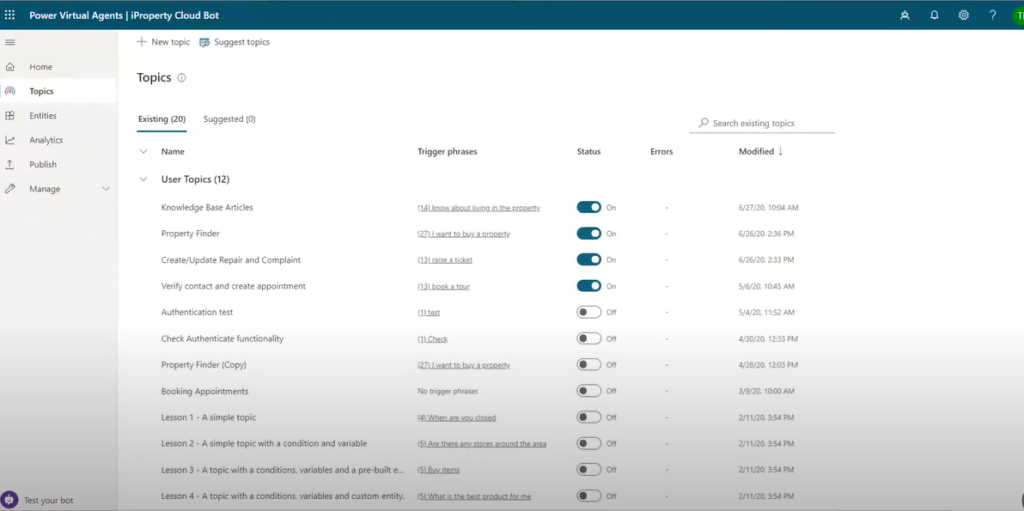
Task: Click the New topic button
Action: (163, 42)
